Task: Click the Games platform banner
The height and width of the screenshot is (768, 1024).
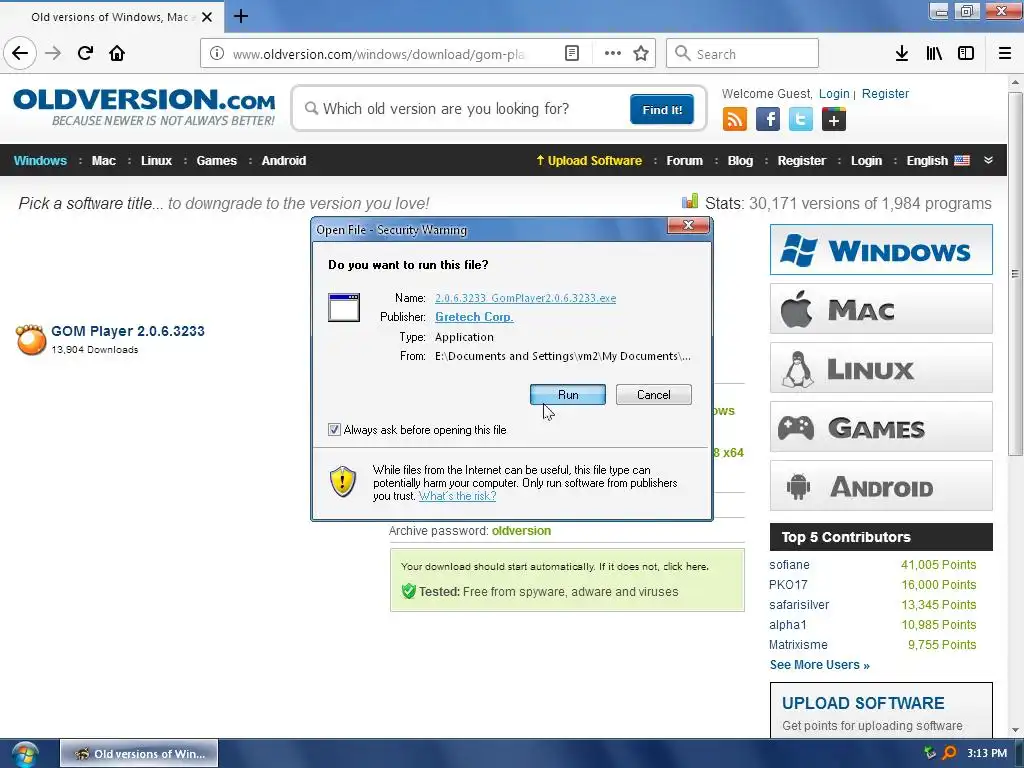Action: [881, 427]
